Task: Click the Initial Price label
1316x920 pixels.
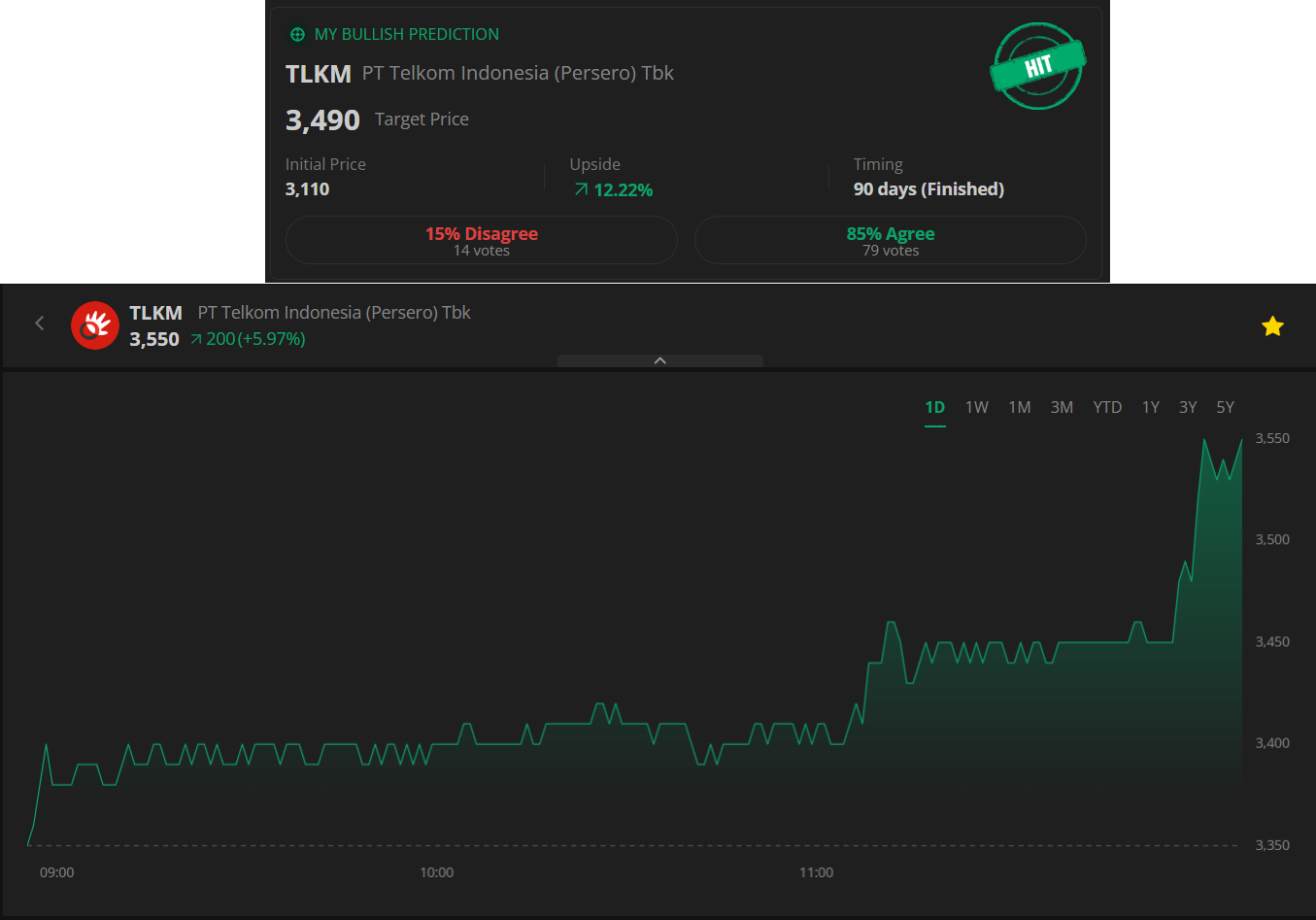Action: coord(325,164)
